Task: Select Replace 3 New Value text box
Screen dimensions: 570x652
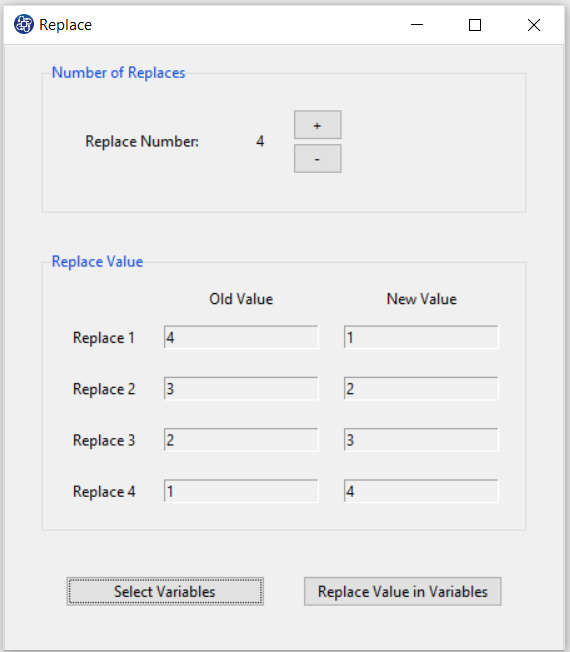Action: pyautogui.click(x=421, y=440)
